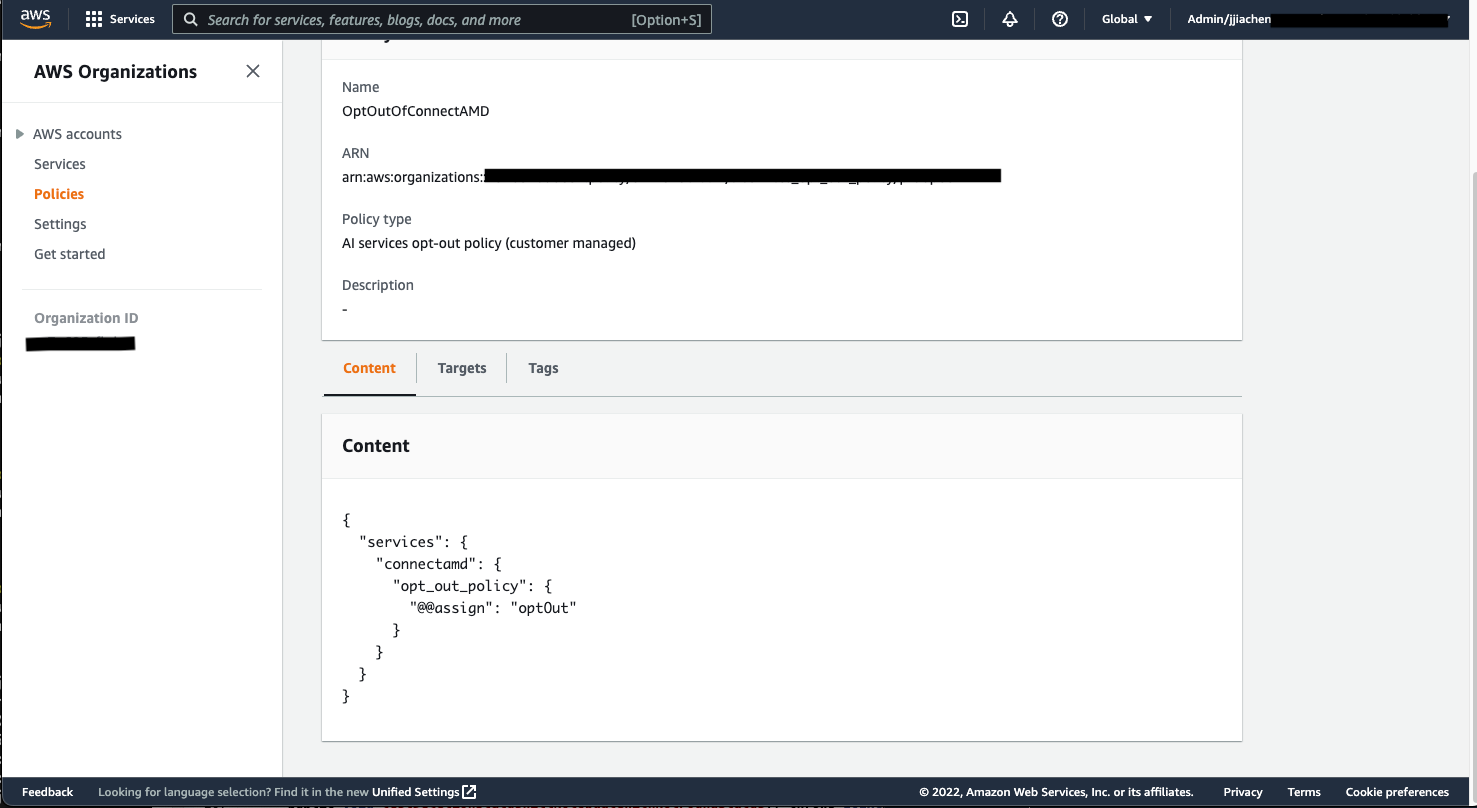Click the Feedback button in footer
Image resolution: width=1477 pixels, height=808 pixels.
pyautogui.click(x=47, y=792)
